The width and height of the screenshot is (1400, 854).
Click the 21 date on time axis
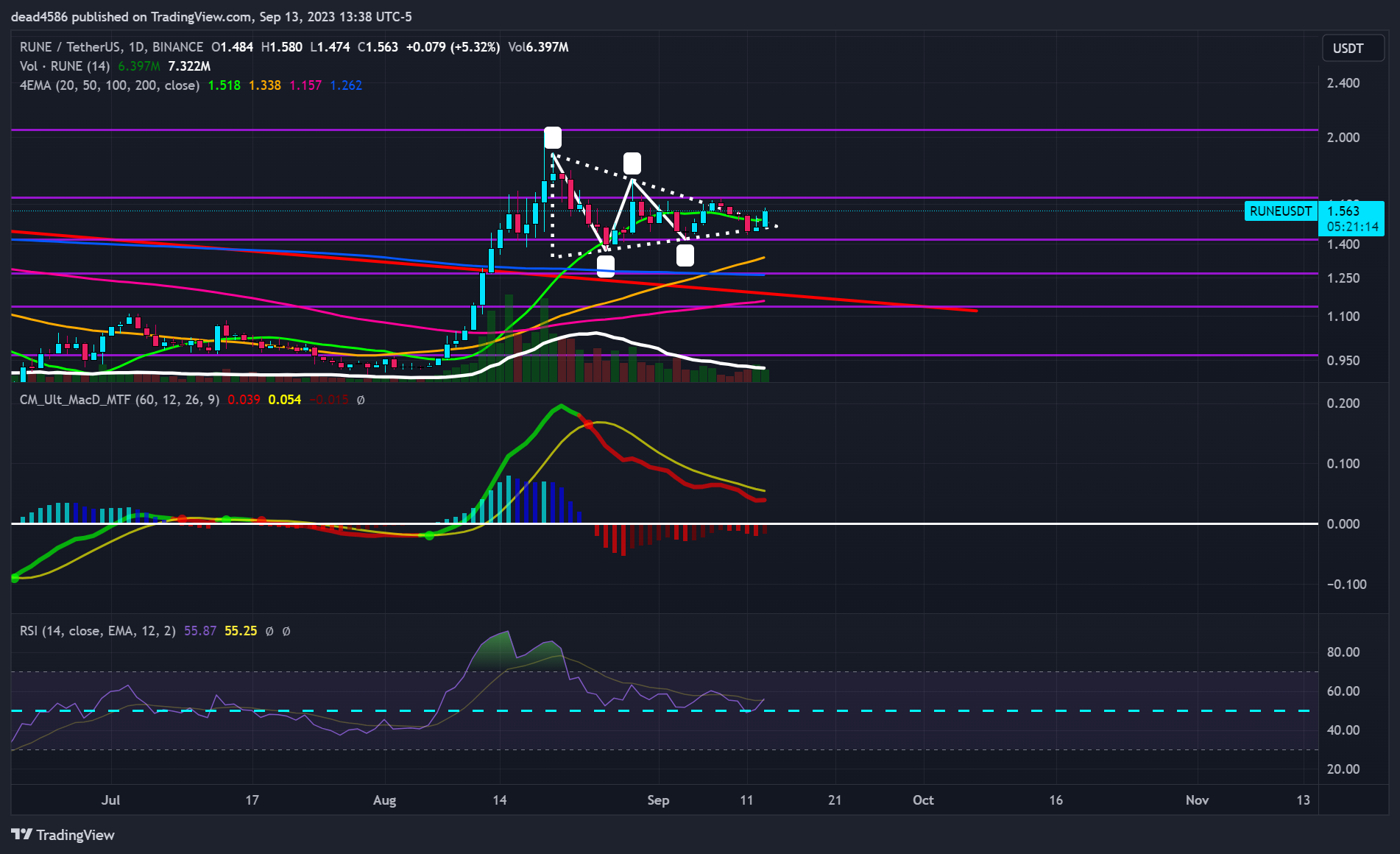click(x=835, y=800)
